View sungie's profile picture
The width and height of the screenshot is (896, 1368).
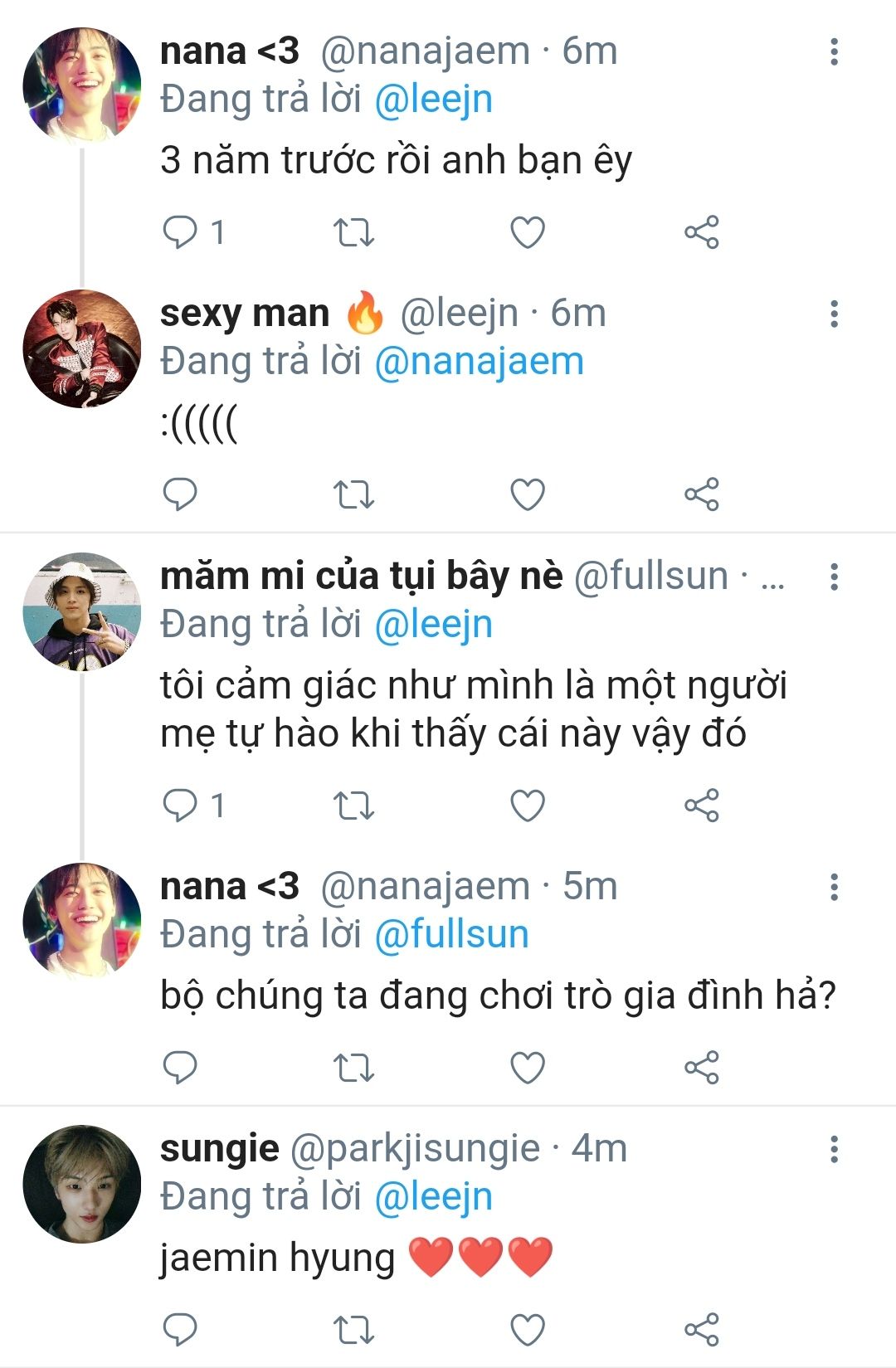click(x=82, y=1184)
